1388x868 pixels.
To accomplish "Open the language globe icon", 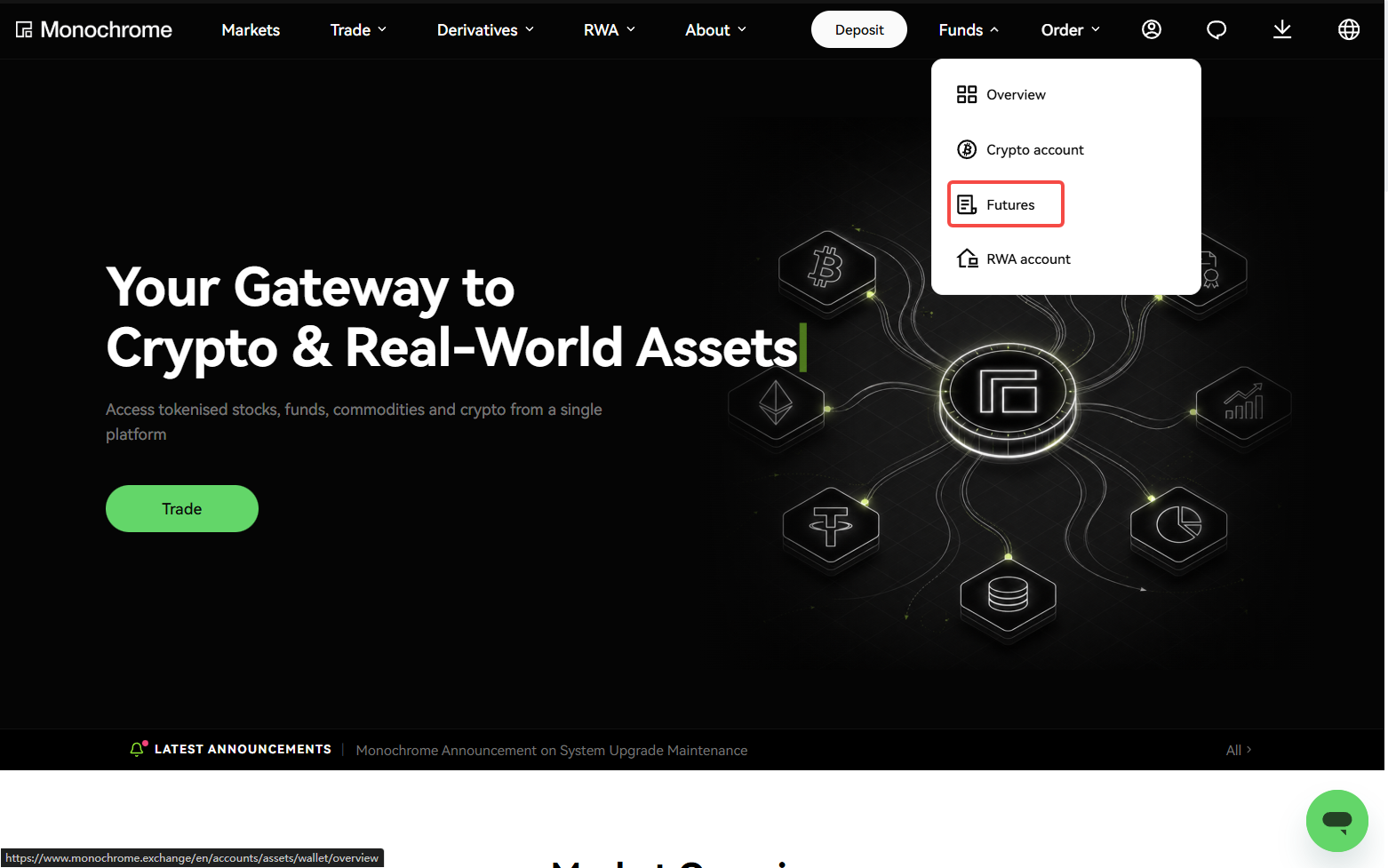I will pos(1349,29).
